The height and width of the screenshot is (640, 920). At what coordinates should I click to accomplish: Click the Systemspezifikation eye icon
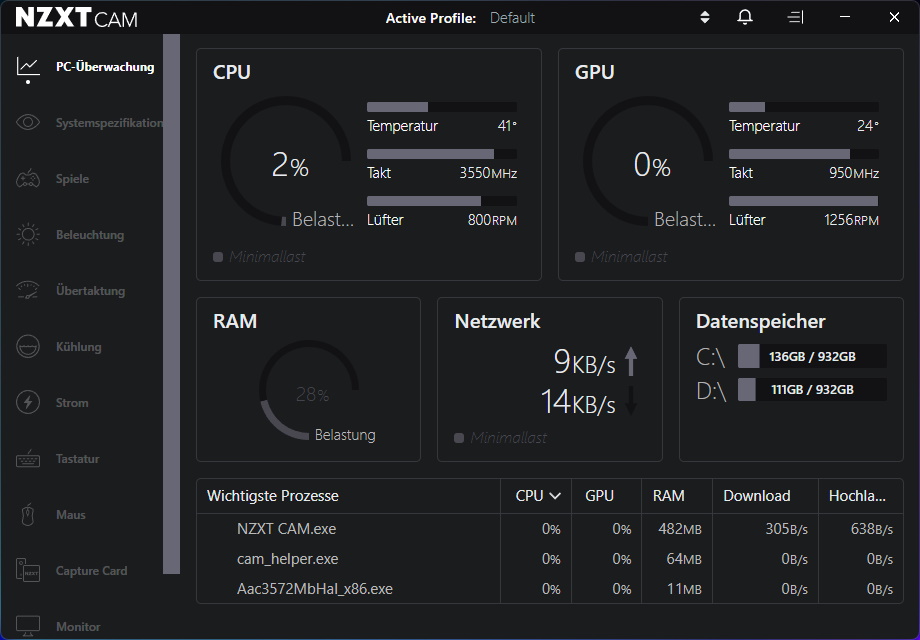point(28,122)
